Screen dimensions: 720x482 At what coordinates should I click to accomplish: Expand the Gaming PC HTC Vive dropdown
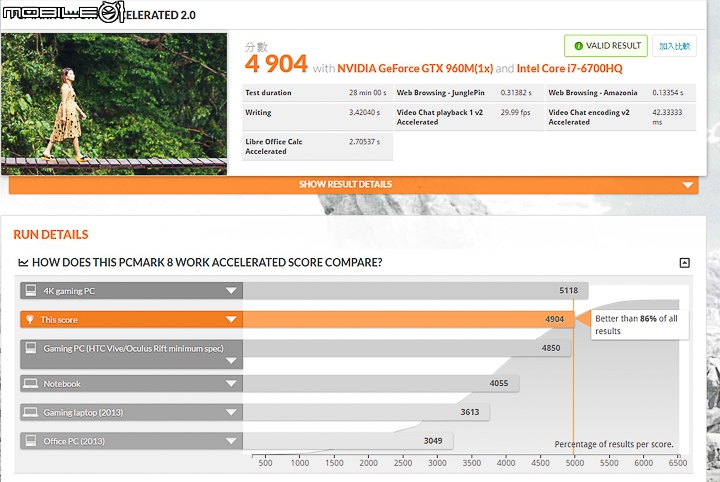pyautogui.click(x=231, y=361)
